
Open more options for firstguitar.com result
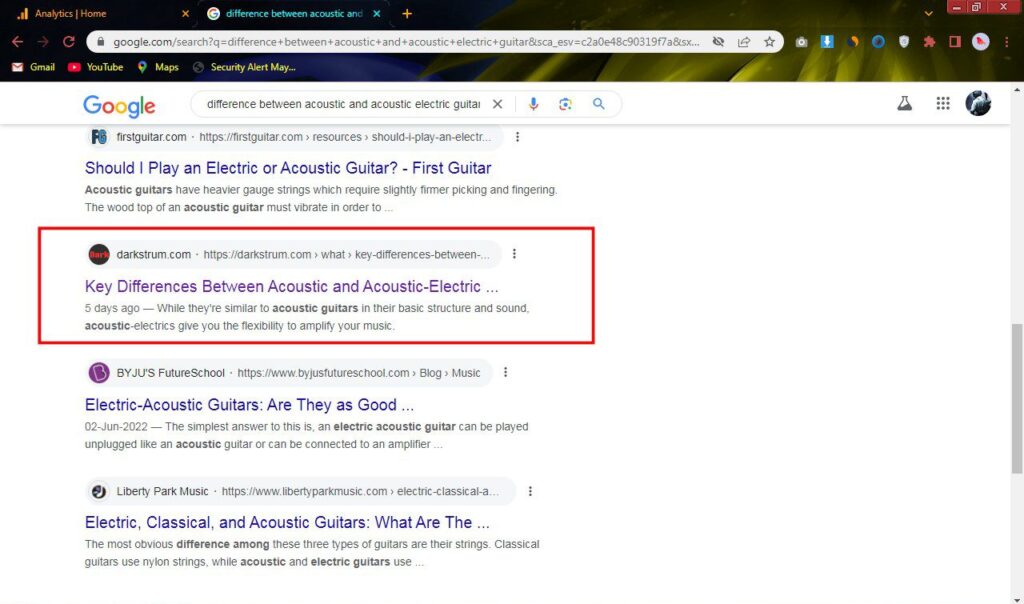pyautogui.click(x=517, y=136)
